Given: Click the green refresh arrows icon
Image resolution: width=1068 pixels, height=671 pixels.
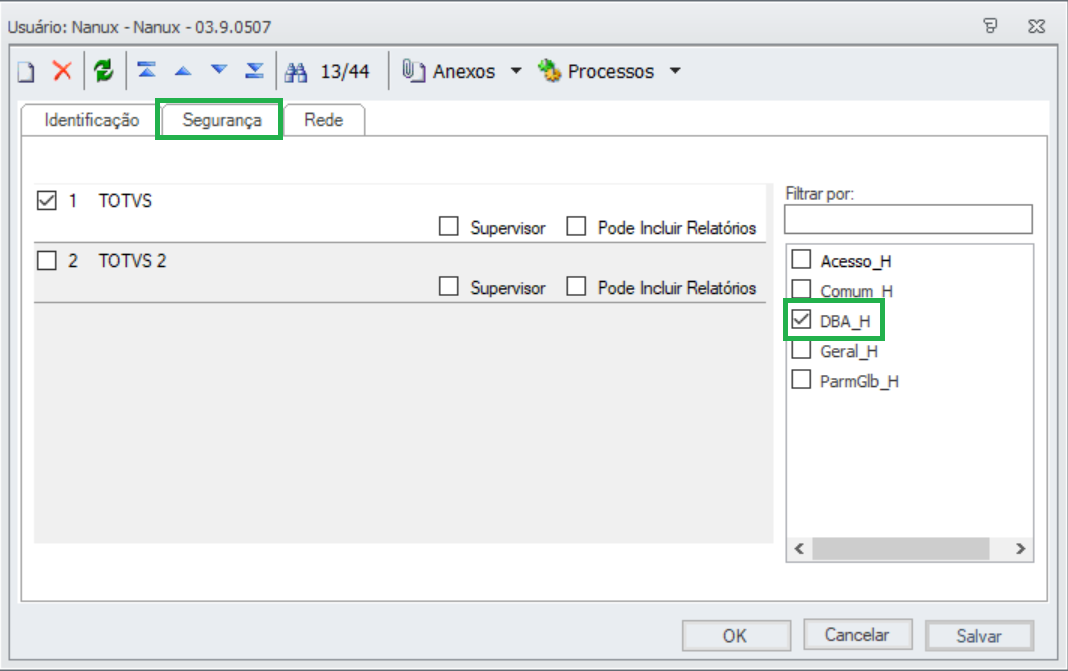Looking at the screenshot, I should pos(104,71).
